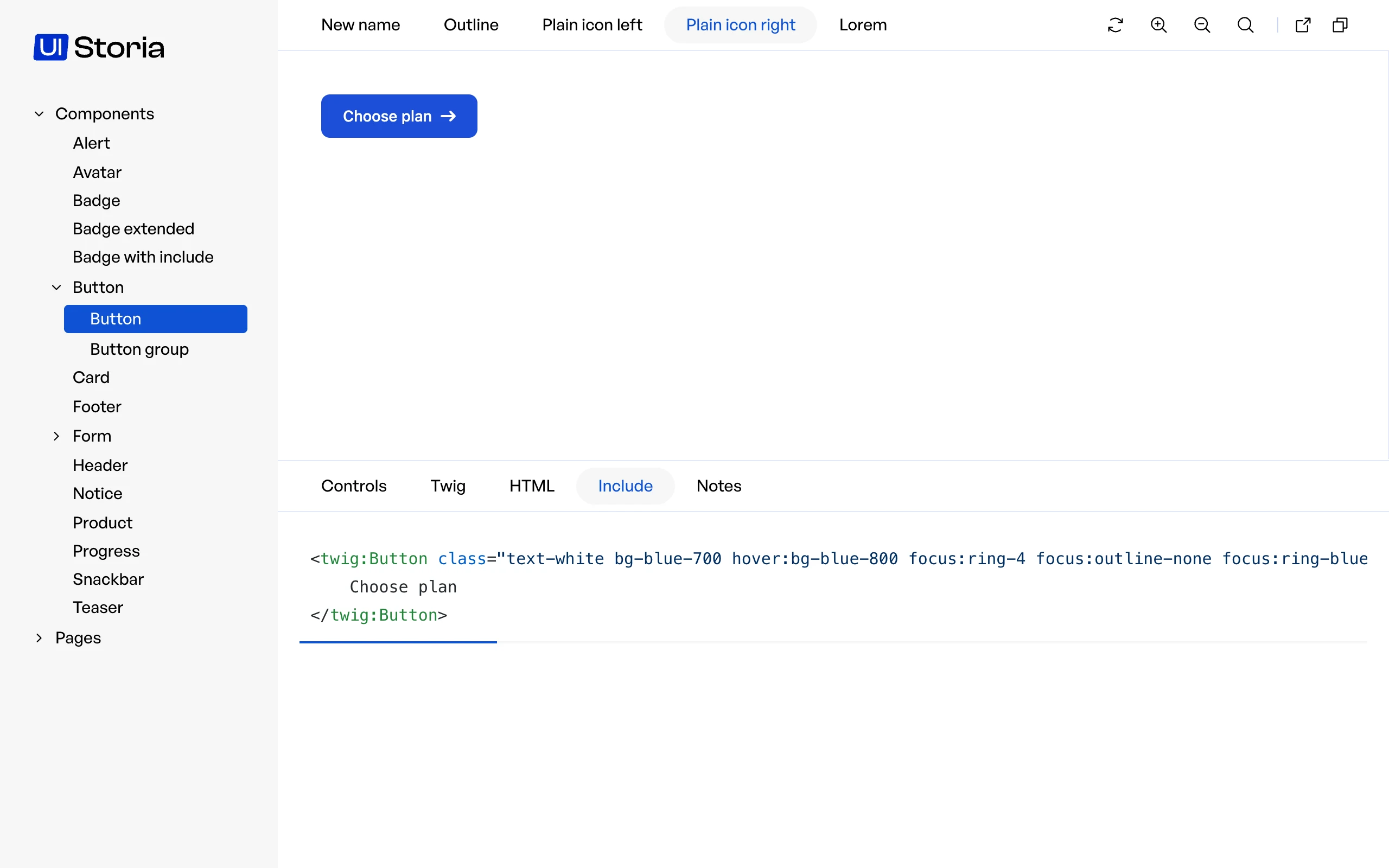
Task: Open the Snackbar component
Action: 108,579
